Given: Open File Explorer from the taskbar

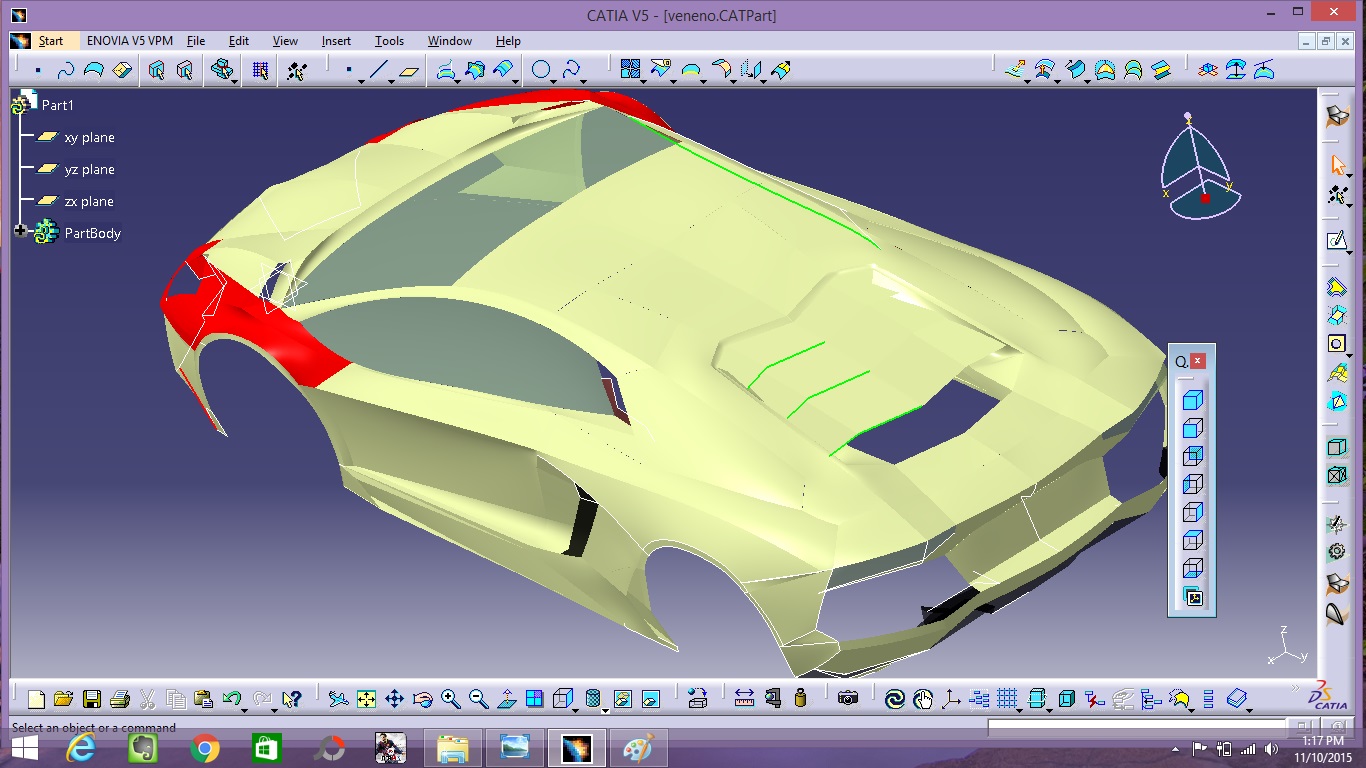Looking at the screenshot, I should [x=453, y=748].
